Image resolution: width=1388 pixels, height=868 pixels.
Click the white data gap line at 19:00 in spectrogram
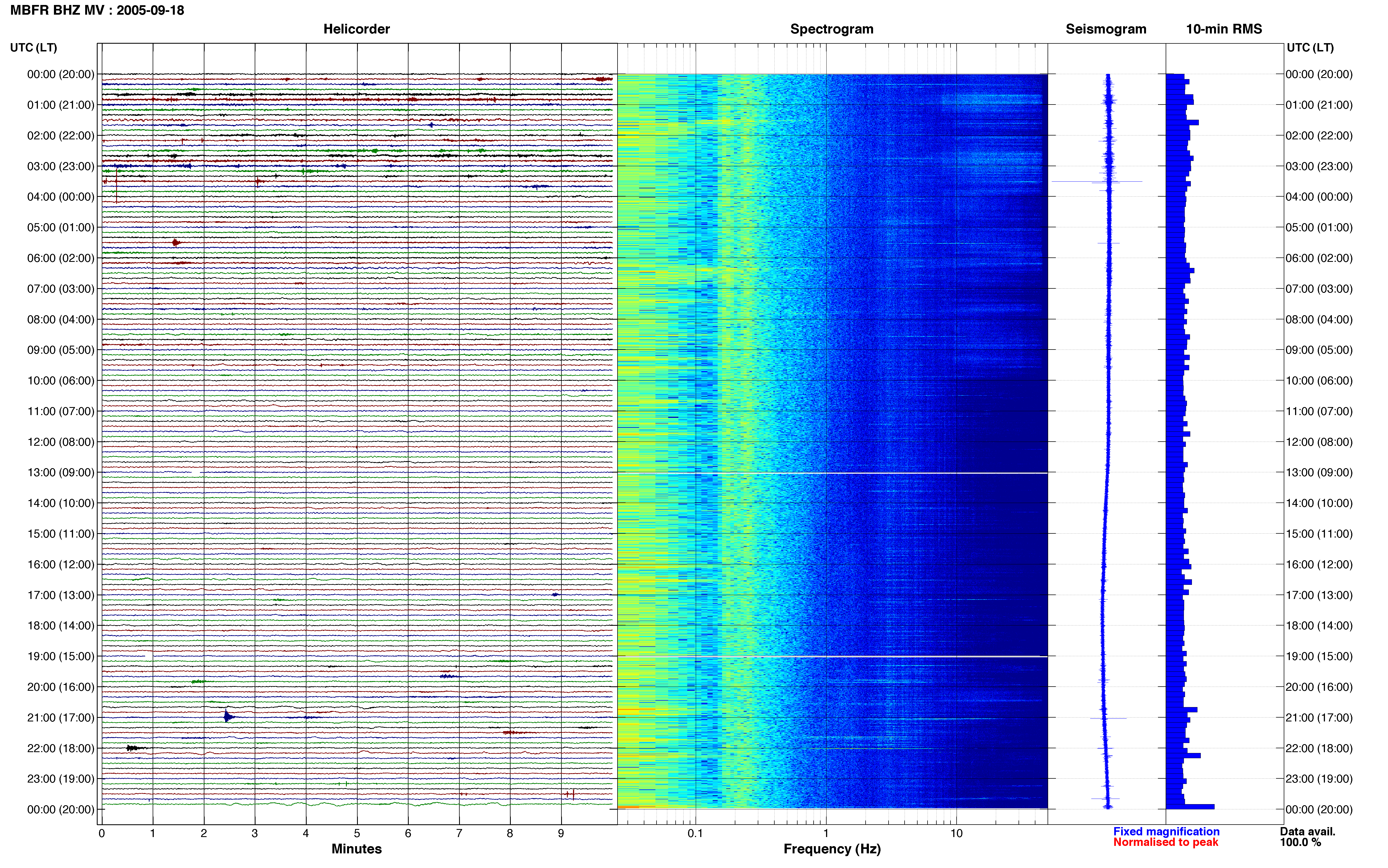tap(832, 657)
